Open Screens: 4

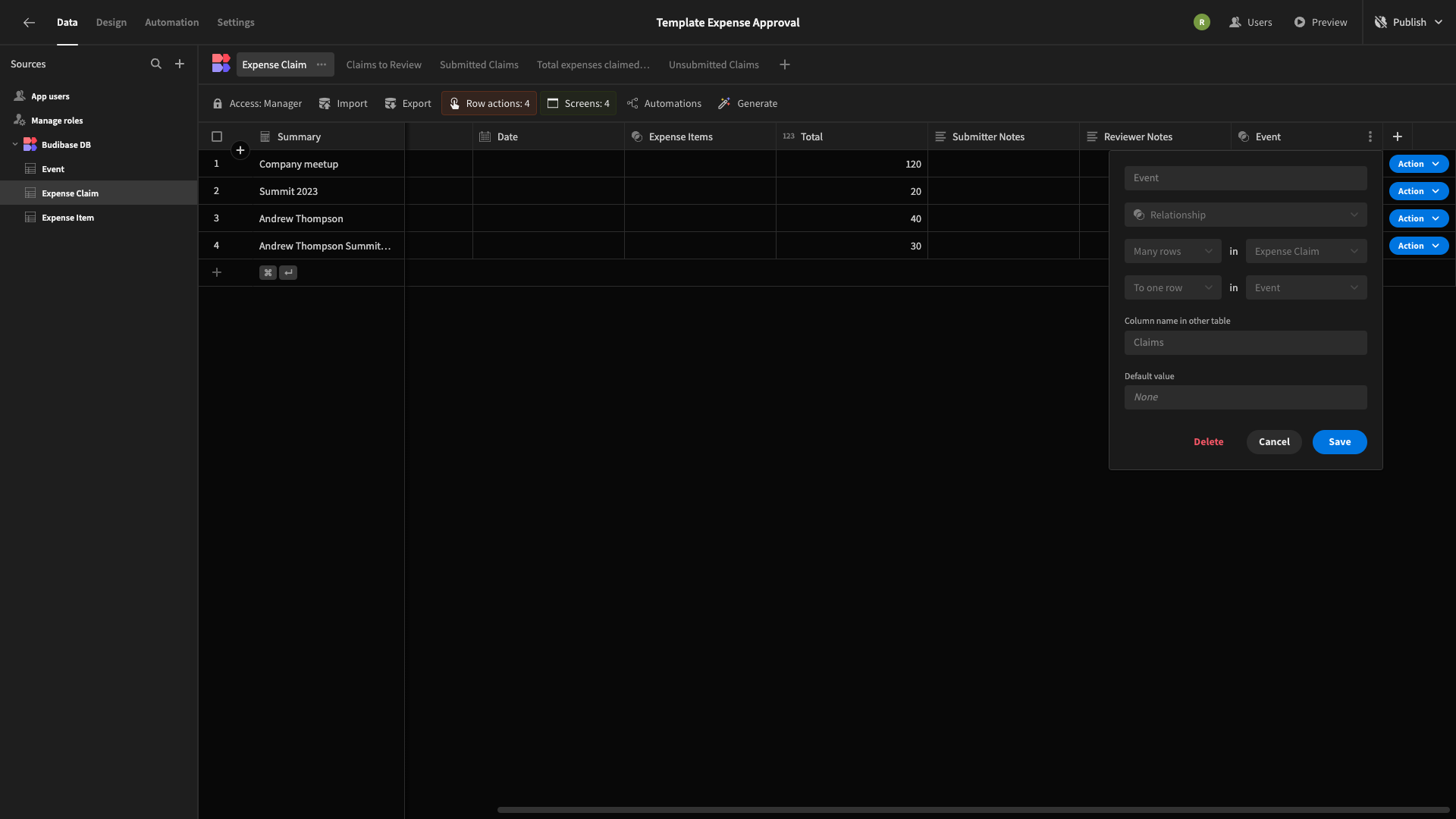pos(578,103)
